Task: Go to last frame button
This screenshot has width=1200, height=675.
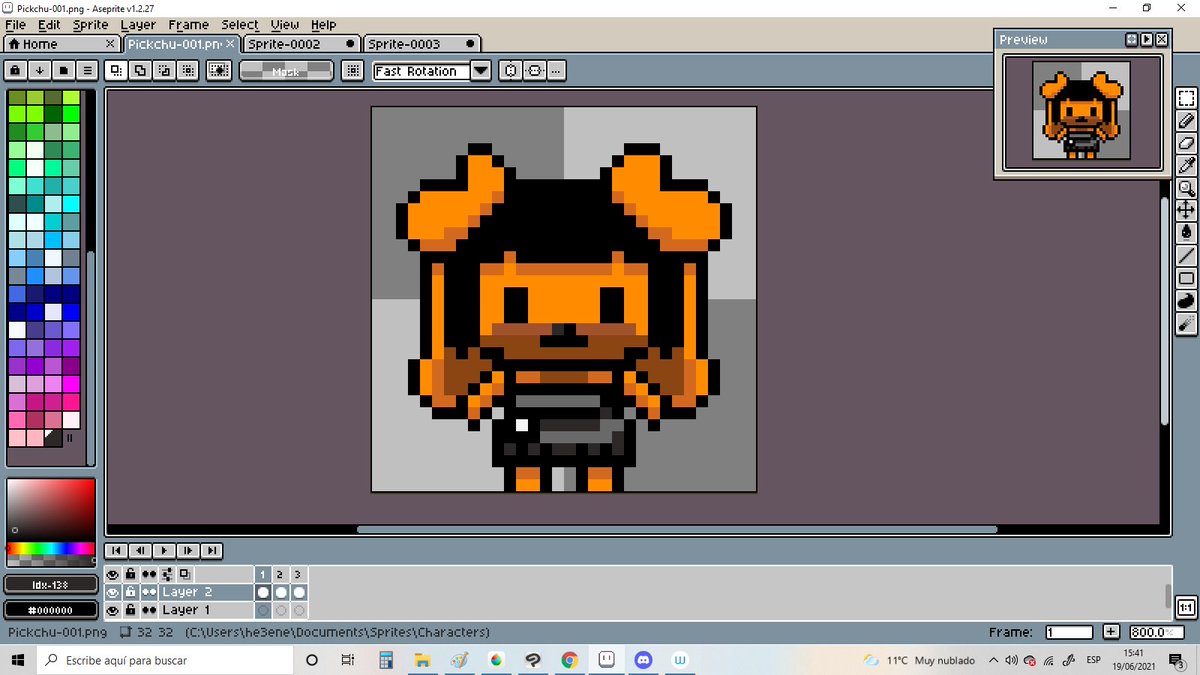Action: tap(211, 551)
